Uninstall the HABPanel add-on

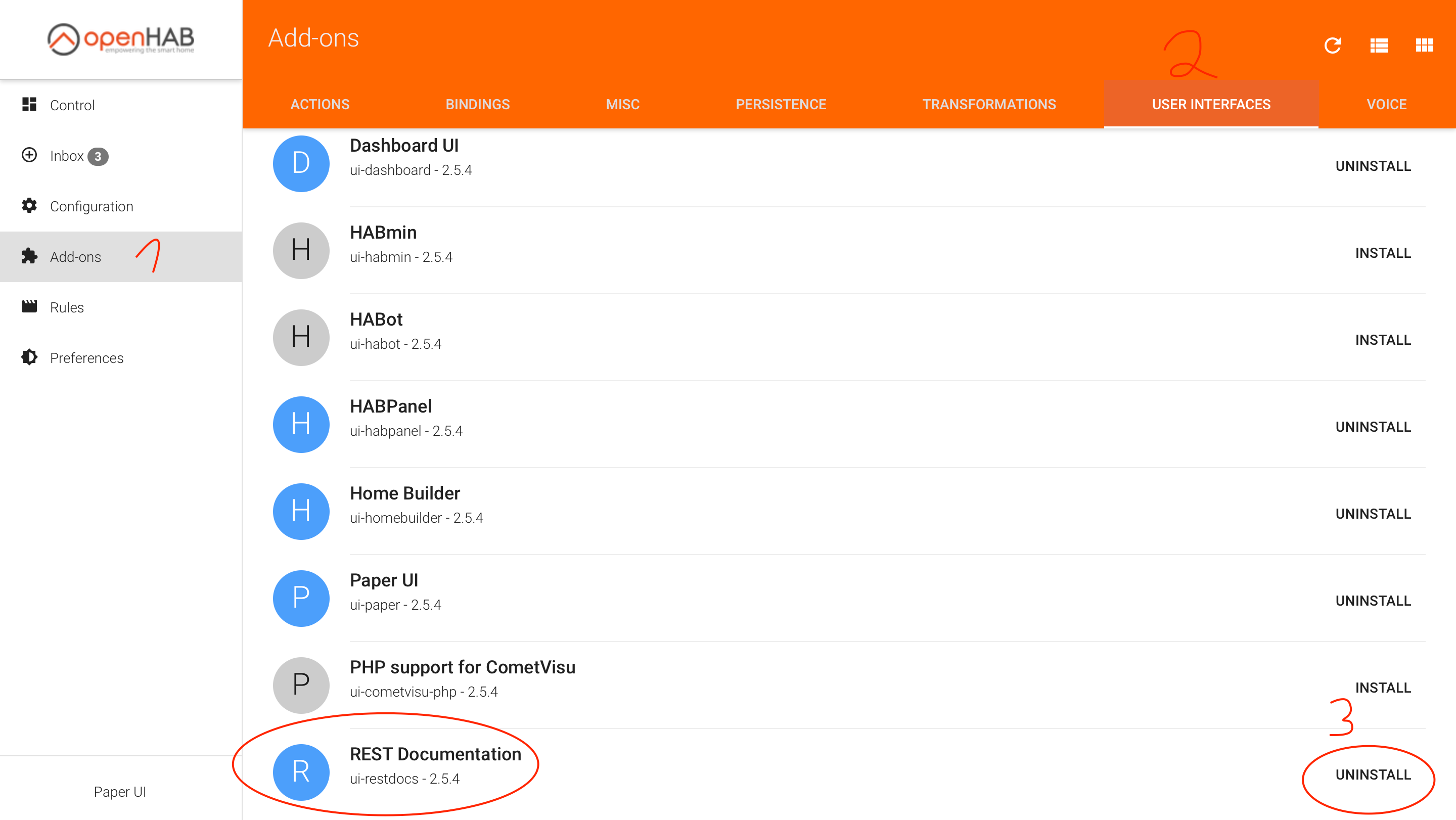pos(1373,427)
